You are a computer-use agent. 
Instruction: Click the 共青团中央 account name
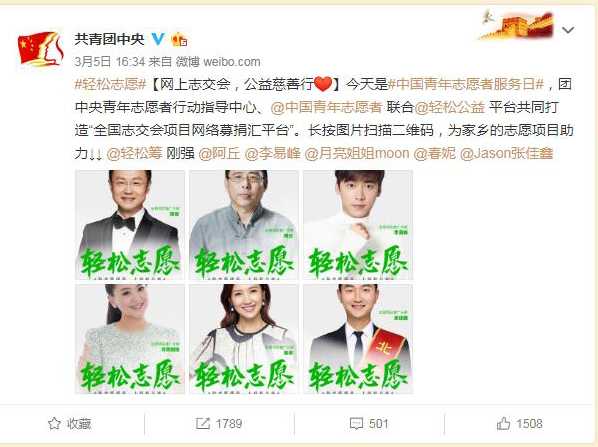point(109,39)
